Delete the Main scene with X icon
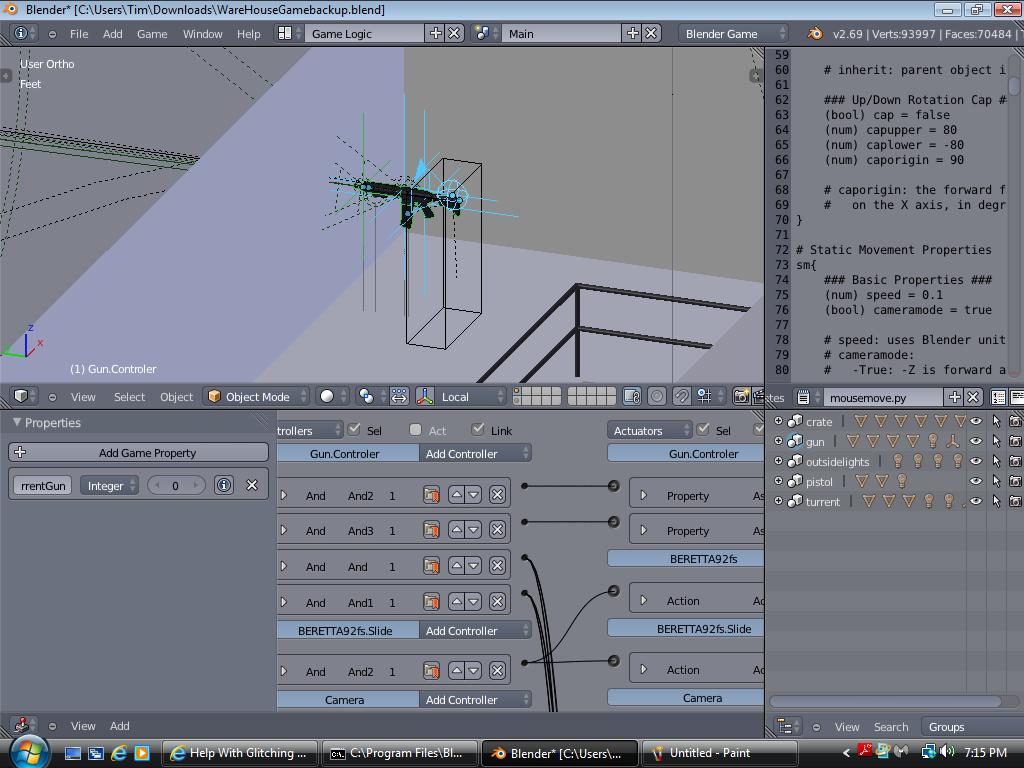Image resolution: width=1024 pixels, height=768 pixels. tap(652, 33)
